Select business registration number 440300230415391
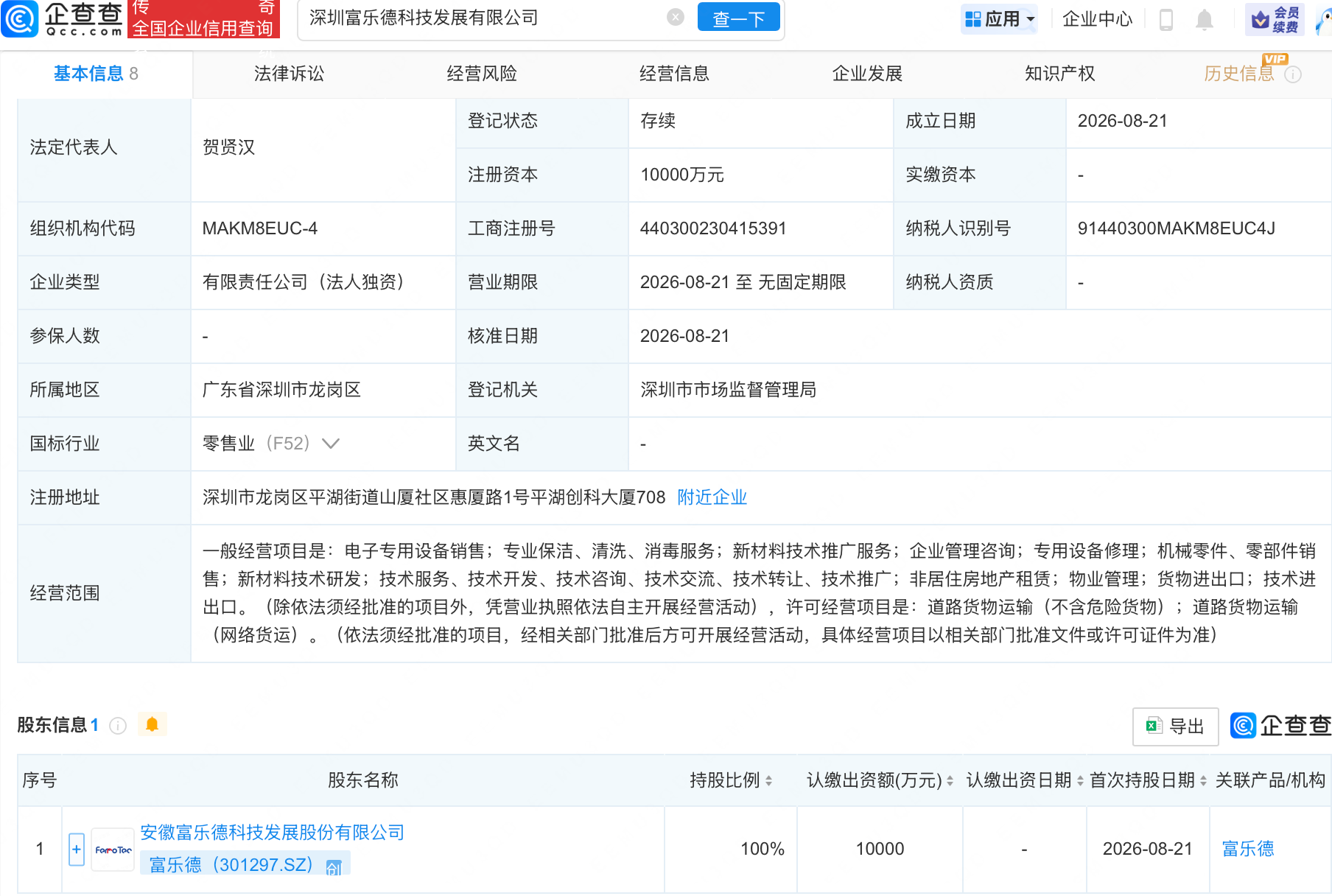The image size is (1332, 896). pyautogui.click(x=713, y=228)
